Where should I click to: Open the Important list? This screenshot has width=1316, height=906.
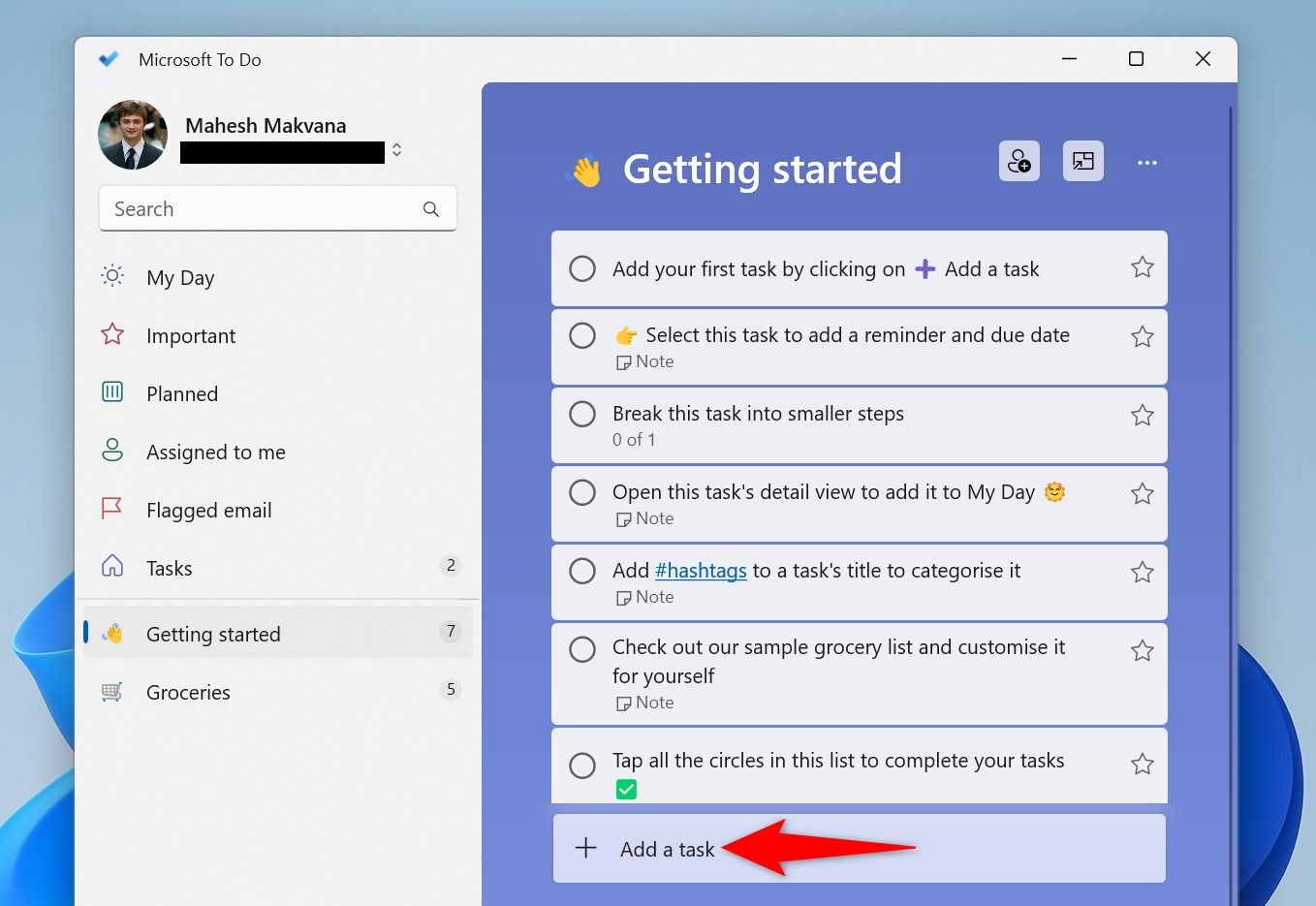(278, 336)
